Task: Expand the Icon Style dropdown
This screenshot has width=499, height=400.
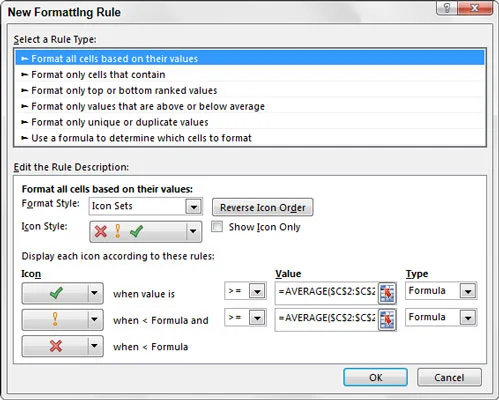Action: [x=193, y=231]
